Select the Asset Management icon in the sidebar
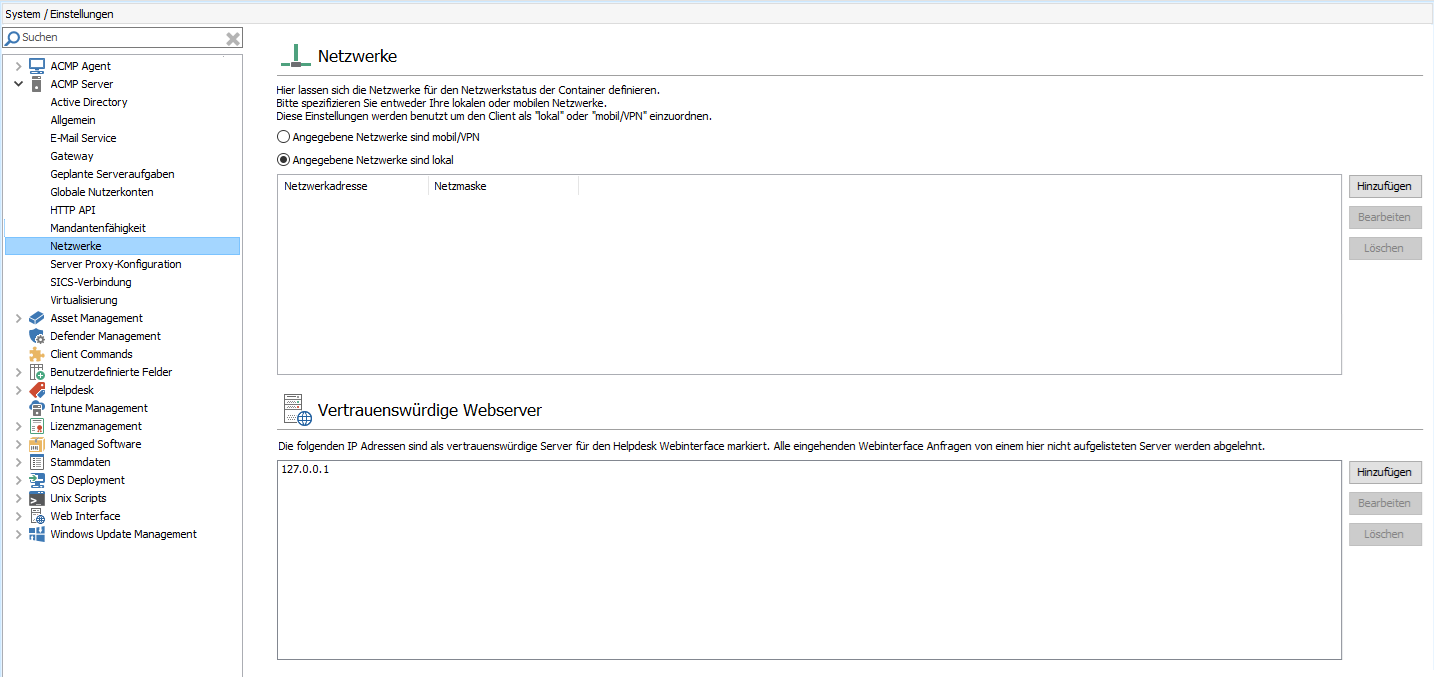 tap(36, 318)
